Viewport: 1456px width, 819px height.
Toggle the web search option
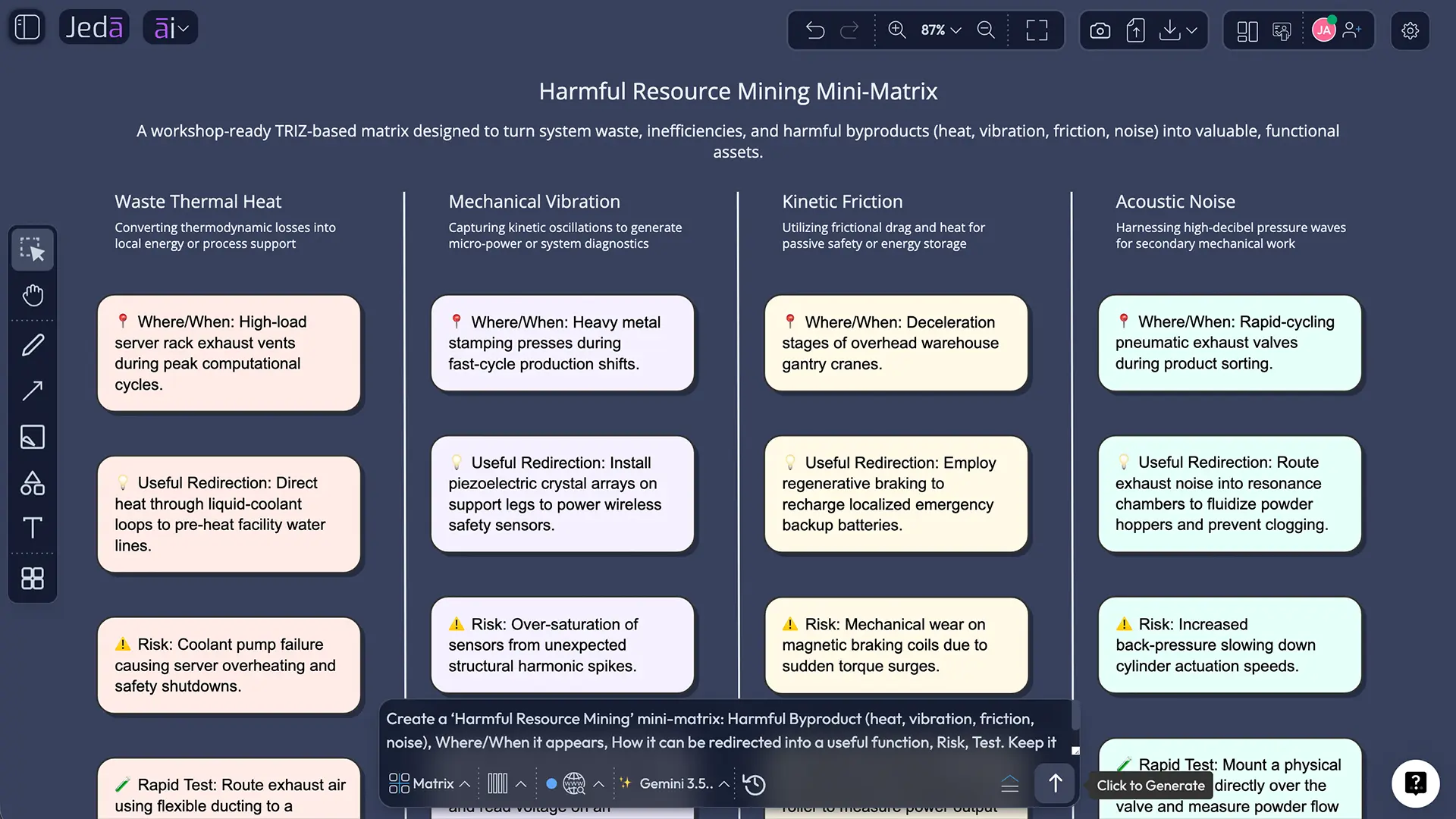point(574,783)
